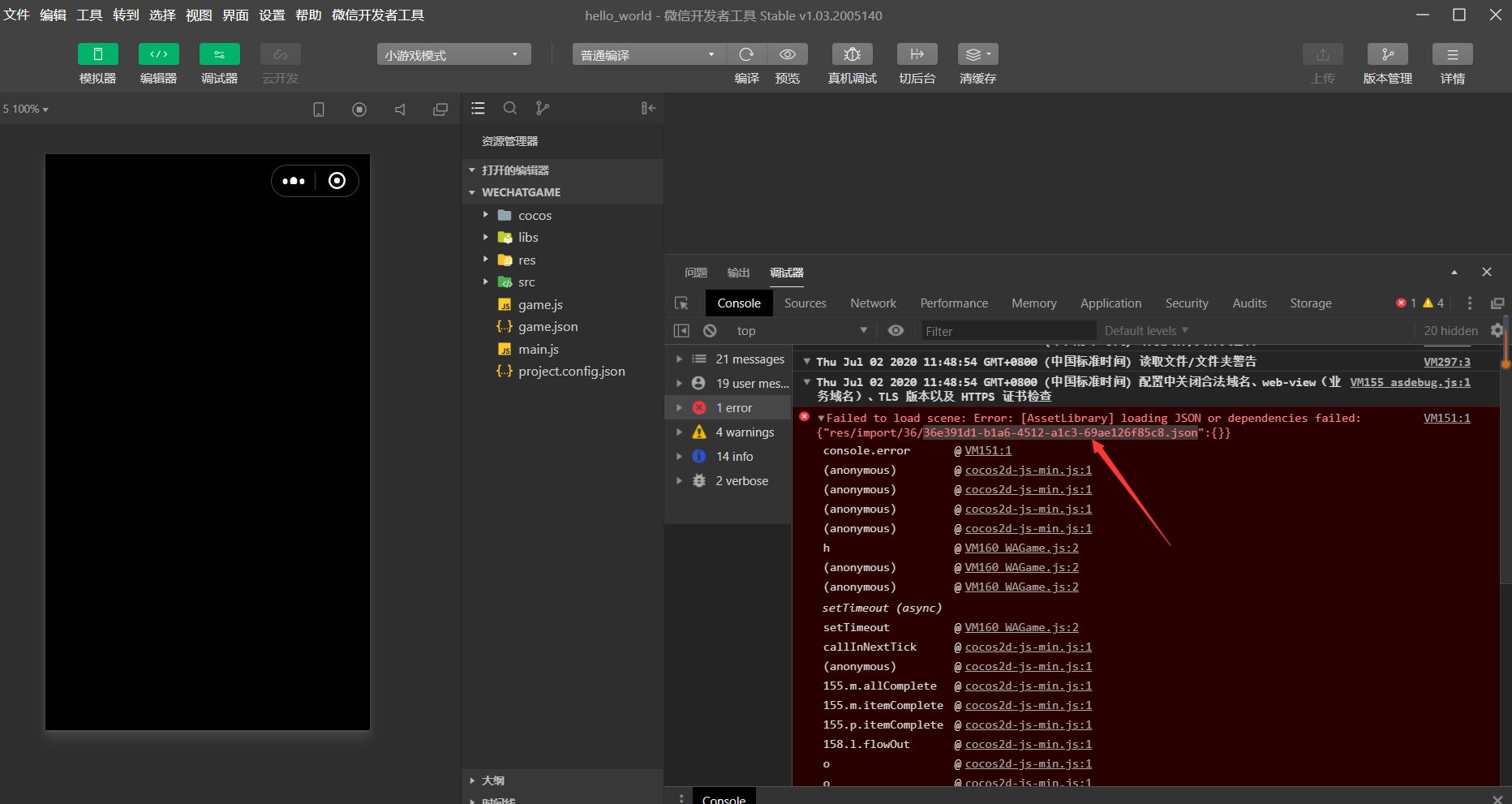Click the 预览 preview eye icon
Image resolution: width=1512 pixels, height=804 pixels.
[787, 54]
